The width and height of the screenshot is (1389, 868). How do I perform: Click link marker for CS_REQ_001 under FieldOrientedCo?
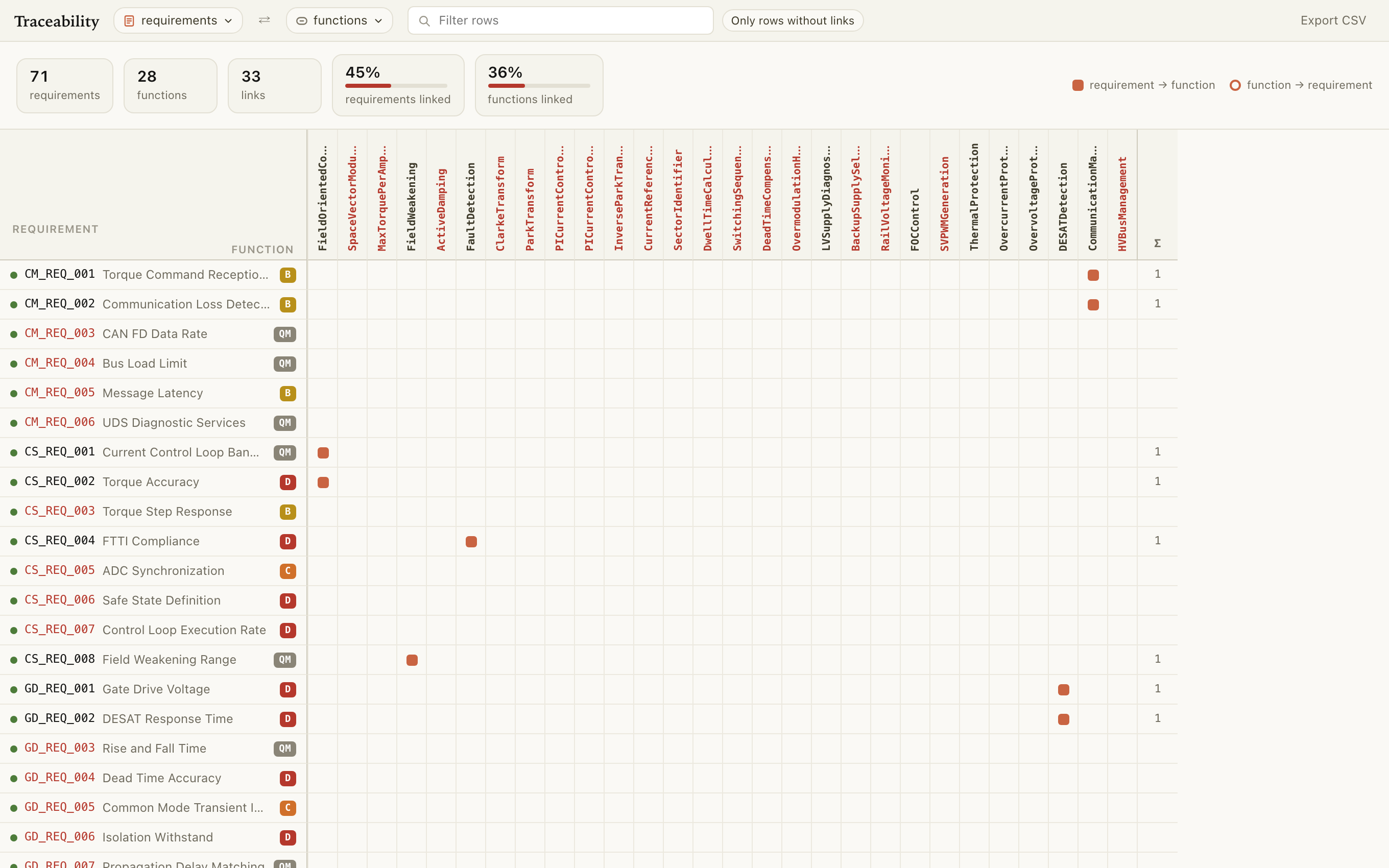tap(323, 452)
